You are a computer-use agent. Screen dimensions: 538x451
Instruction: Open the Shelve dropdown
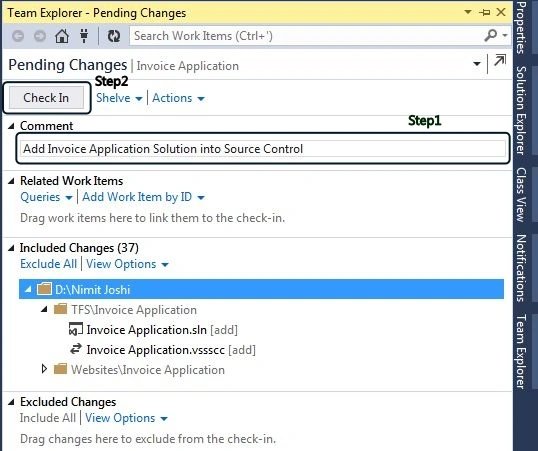coord(119,98)
